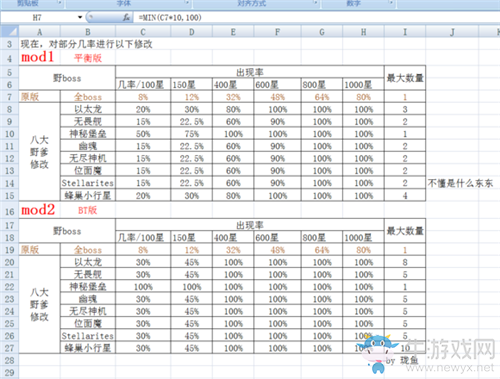
Task: Click the fx Insert Function icon
Action: tap(126, 17)
